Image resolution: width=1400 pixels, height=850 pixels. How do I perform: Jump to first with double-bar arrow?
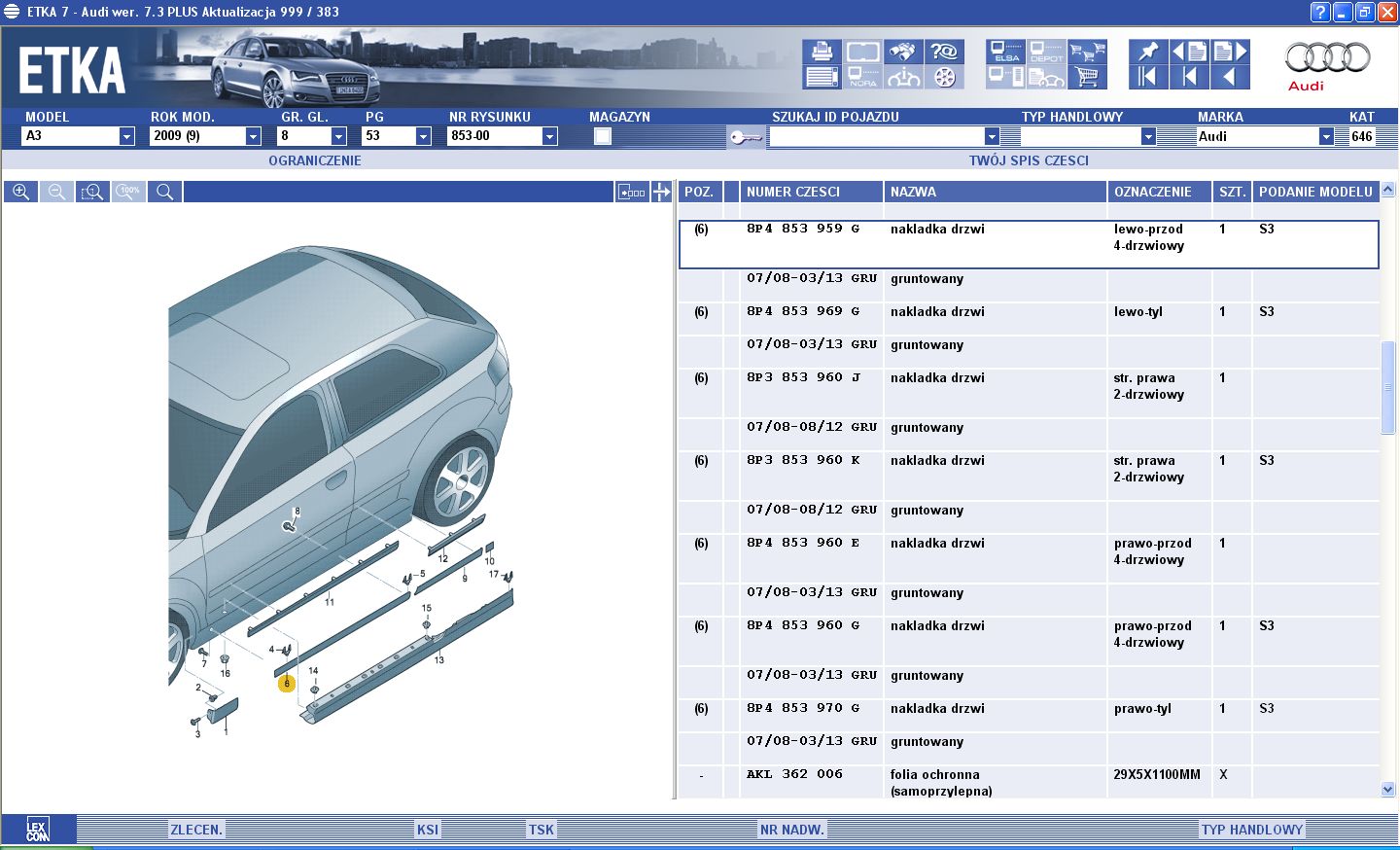1148,77
